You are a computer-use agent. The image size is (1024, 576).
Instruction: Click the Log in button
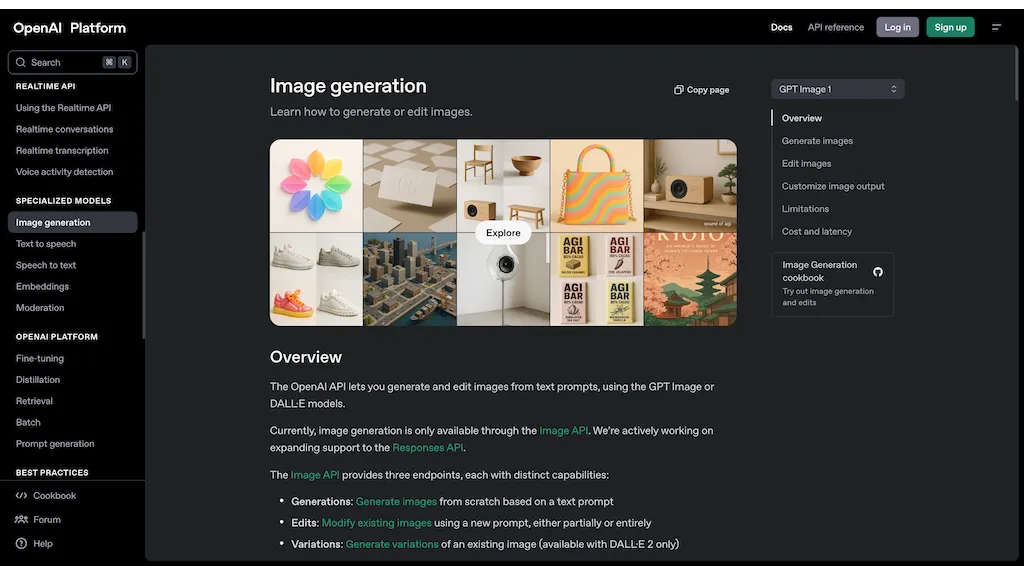tap(897, 27)
